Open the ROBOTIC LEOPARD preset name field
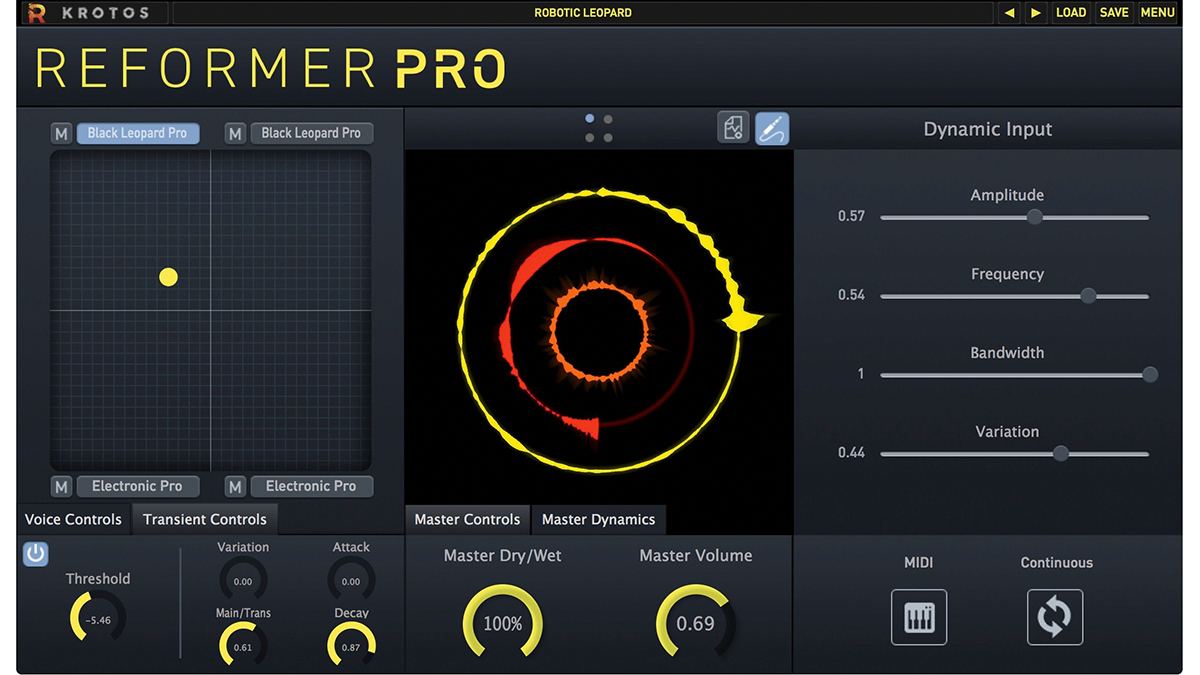The height and width of the screenshot is (675, 1200). [x=583, y=13]
